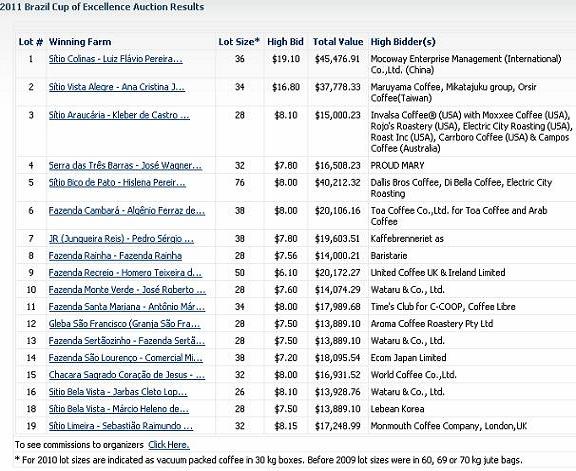This screenshot has width=576, height=471.
Task: Select the Winning Farm column header
Action: pyautogui.click(x=80, y=42)
